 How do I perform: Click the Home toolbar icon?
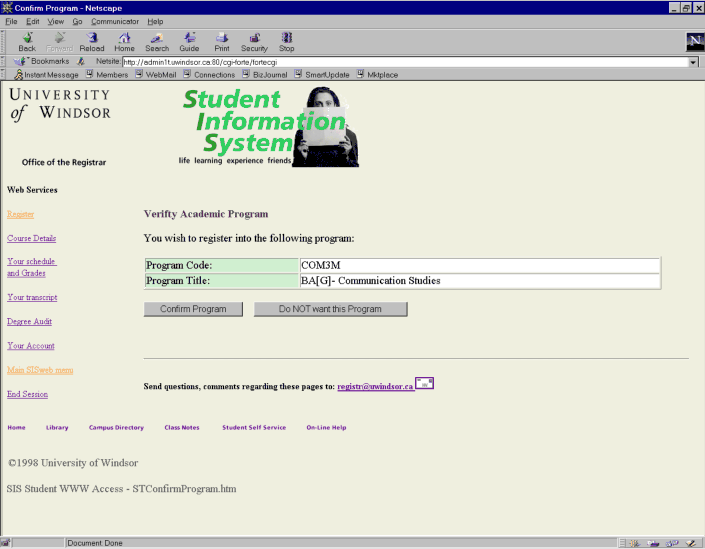pos(124,41)
